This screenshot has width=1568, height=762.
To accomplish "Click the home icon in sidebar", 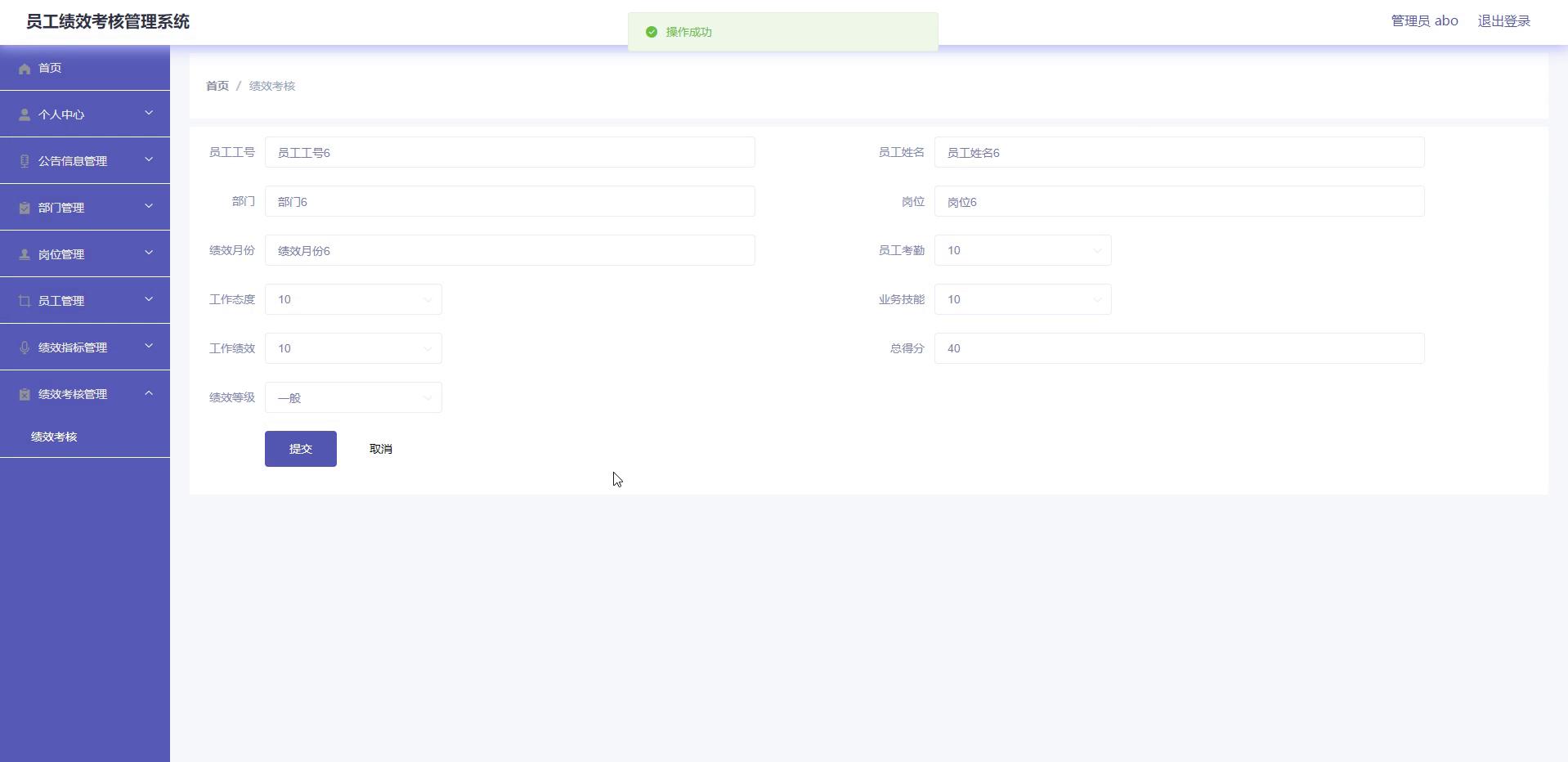I will [25, 69].
